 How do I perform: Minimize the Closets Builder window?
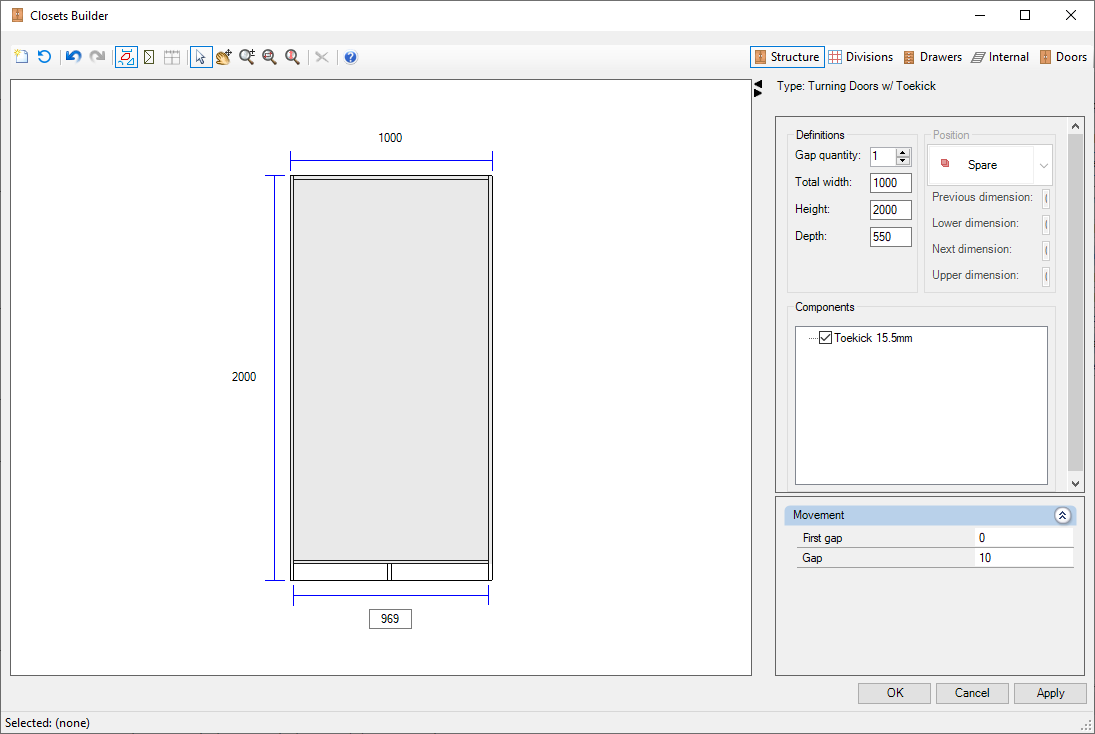(x=980, y=15)
